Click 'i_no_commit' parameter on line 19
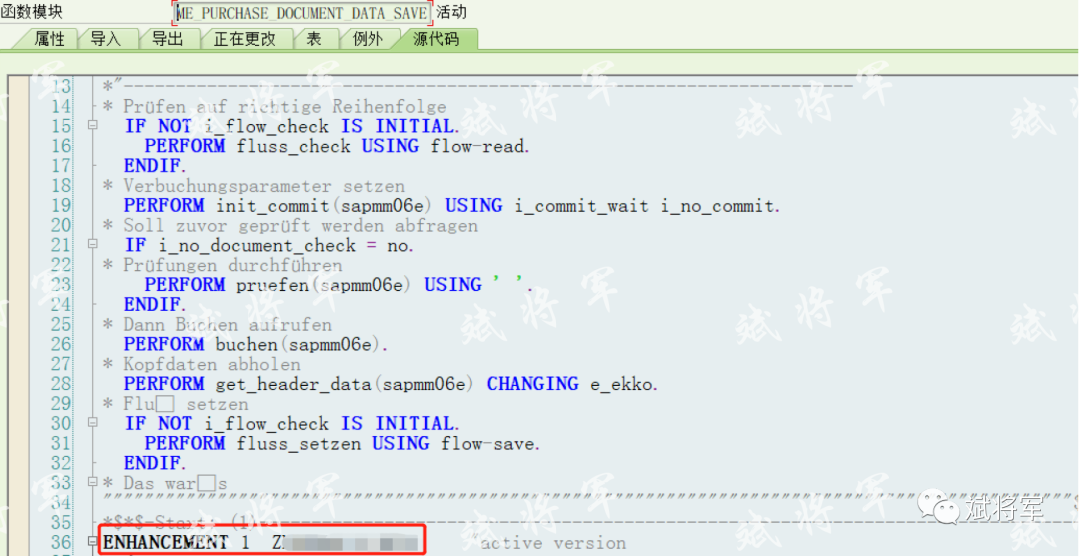Image resolution: width=1080 pixels, height=556 pixels. coord(720,206)
